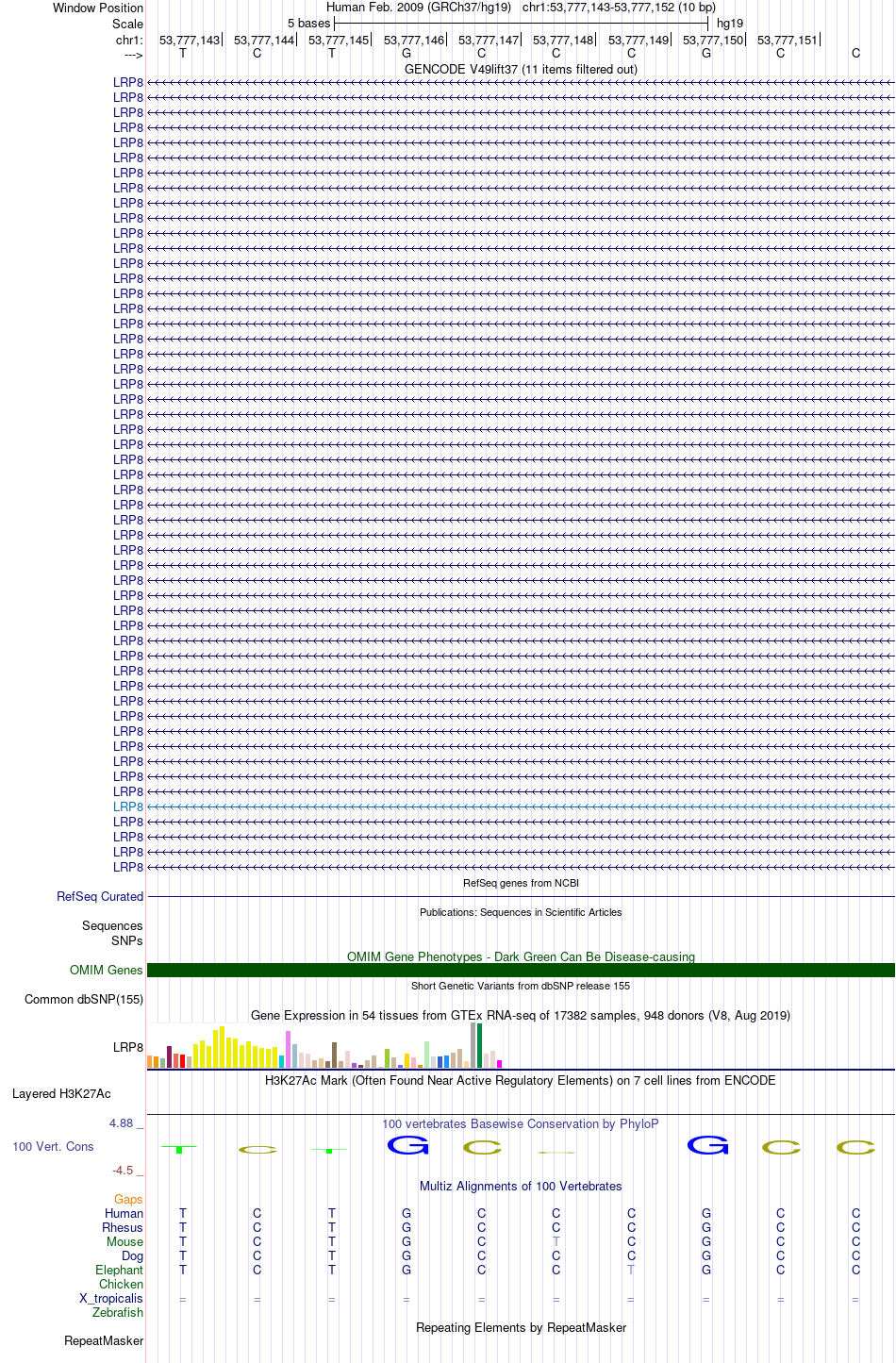The width and height of the screenshot is (896, 1363).
Task: Click the Elephant alignment row label
Action: coord(120,1270)
